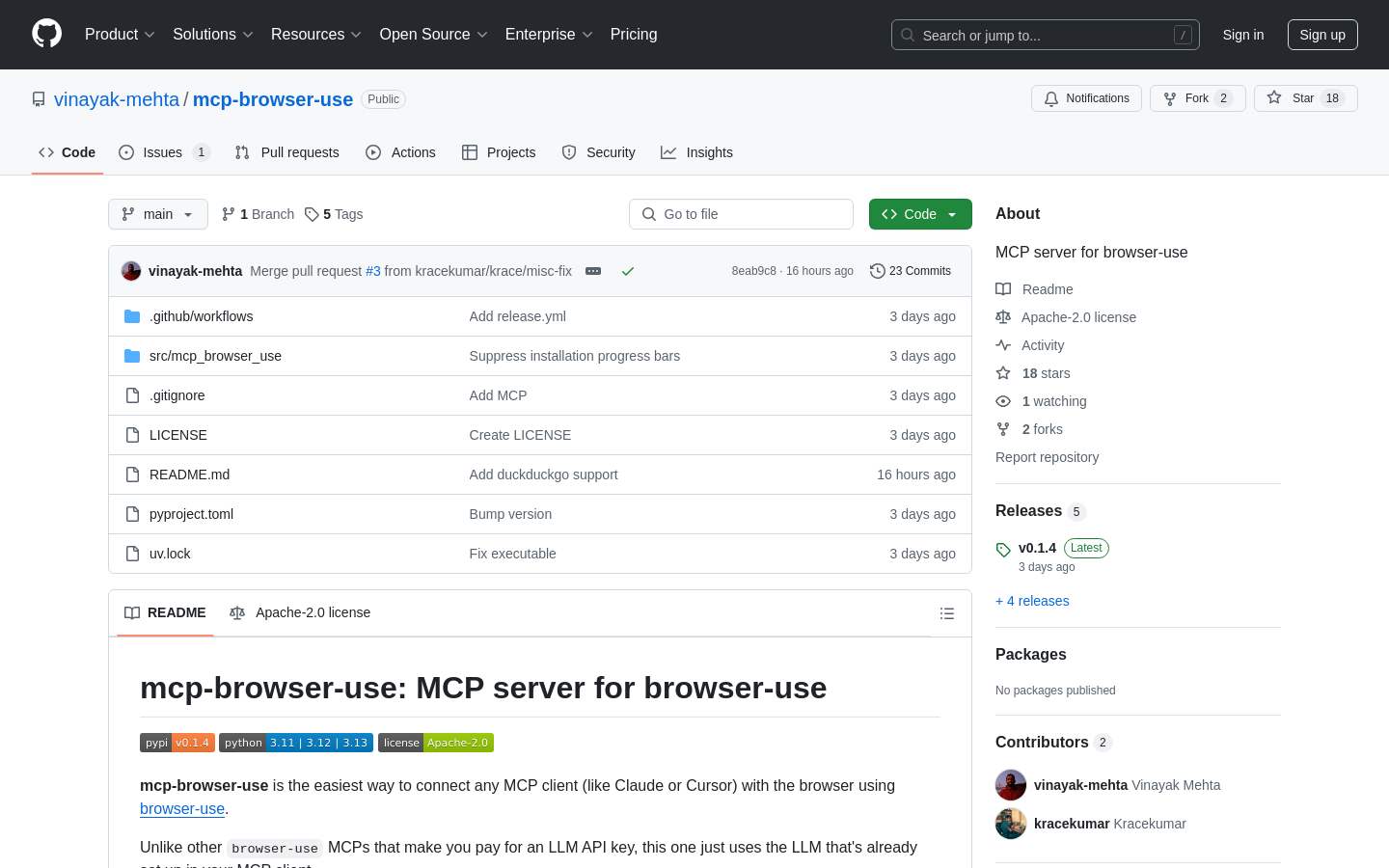Expand the Solutions menu
Image resolution: width=1389 pixels, height=868 pixels.
(213, 35)
